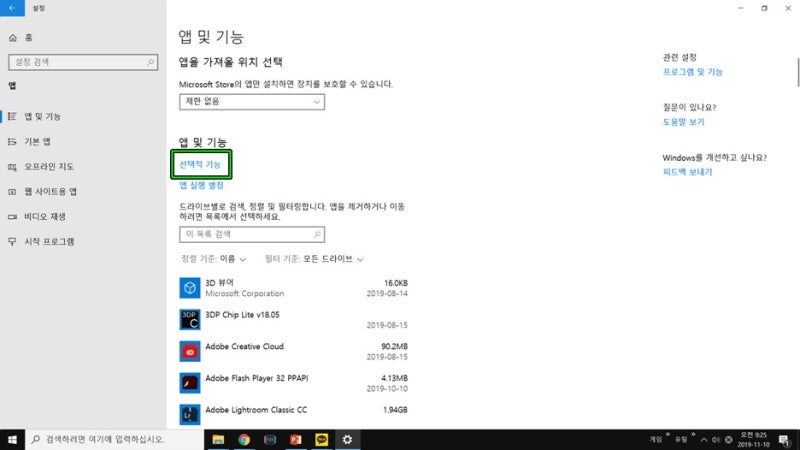Screen dimensions: 800x450
Task: Click the Video playback sidebar icon
Action: point(12,216)
